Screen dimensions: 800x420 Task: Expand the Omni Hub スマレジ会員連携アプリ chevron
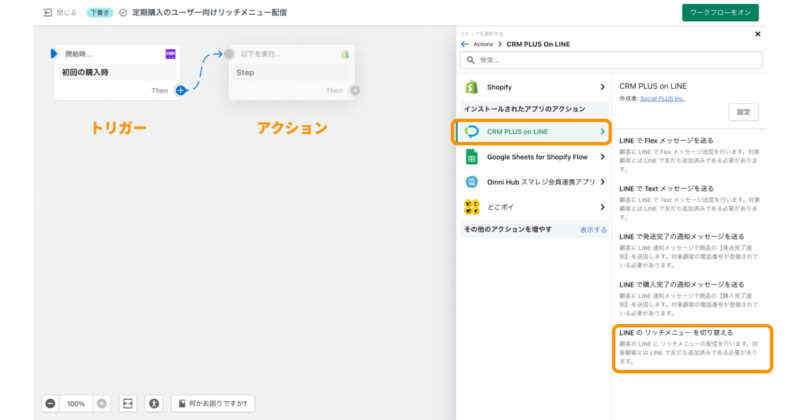point(603,182)
